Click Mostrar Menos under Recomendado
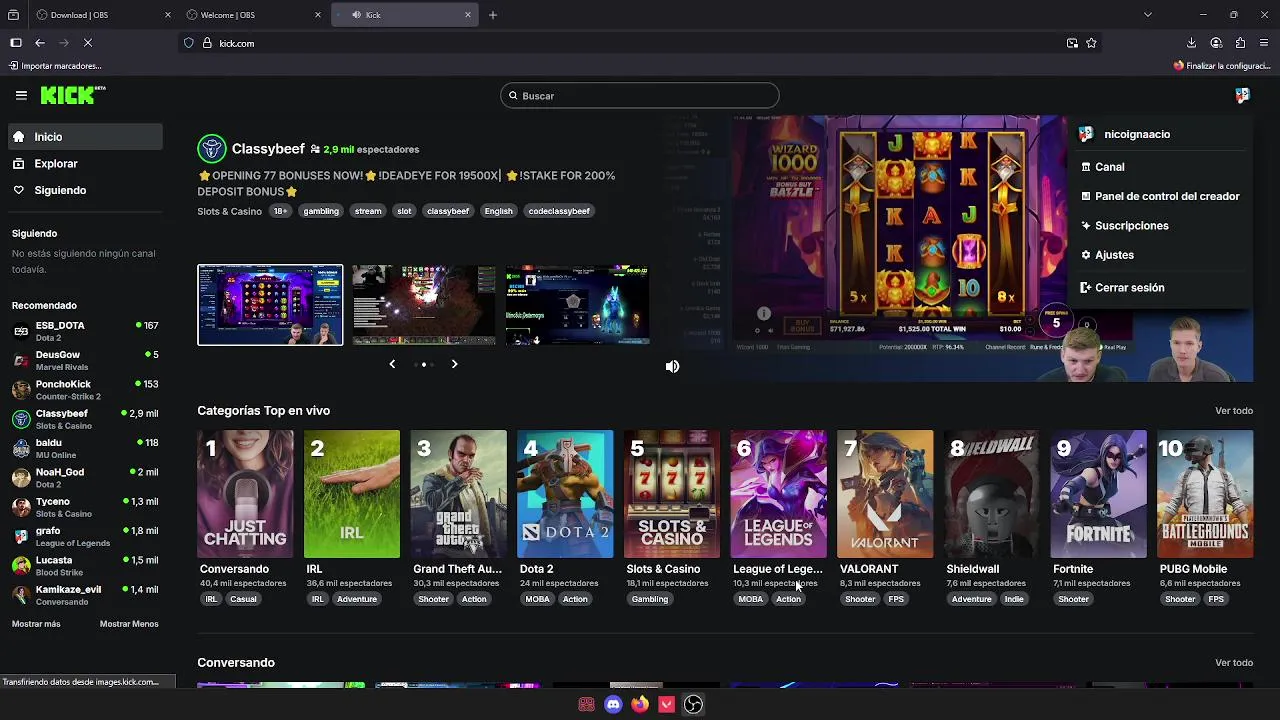 coord(129,624)
